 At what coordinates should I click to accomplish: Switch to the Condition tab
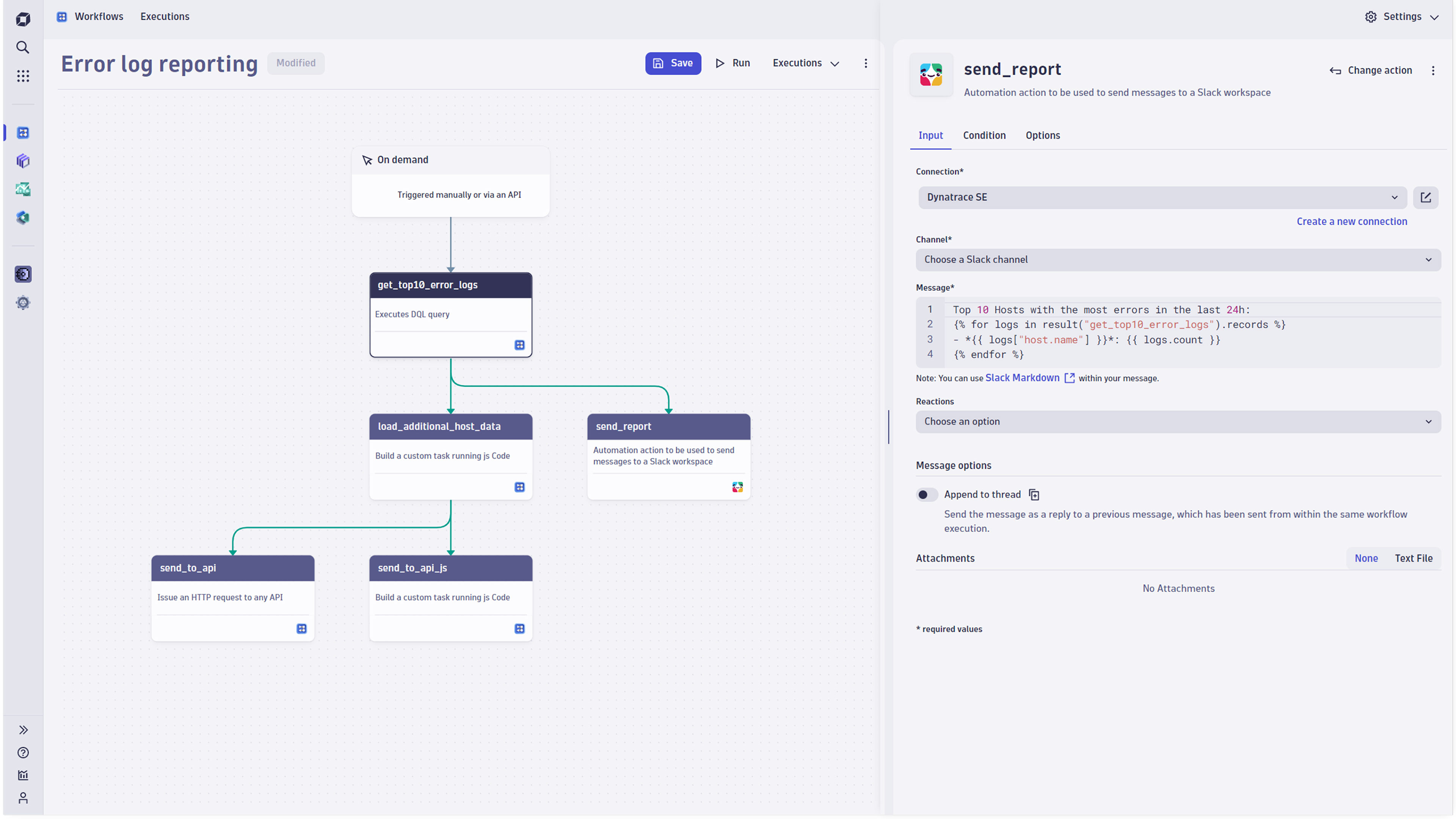pos(984,135)
